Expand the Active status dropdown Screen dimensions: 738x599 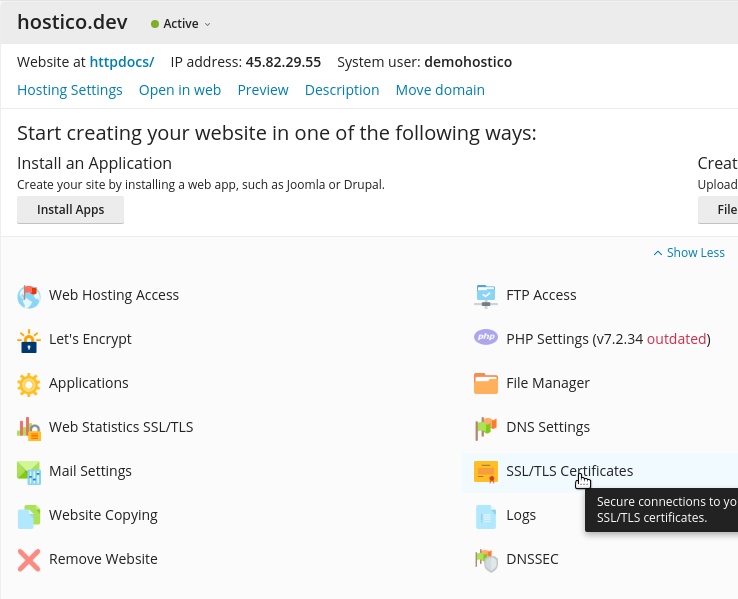[x=181, y=24]
